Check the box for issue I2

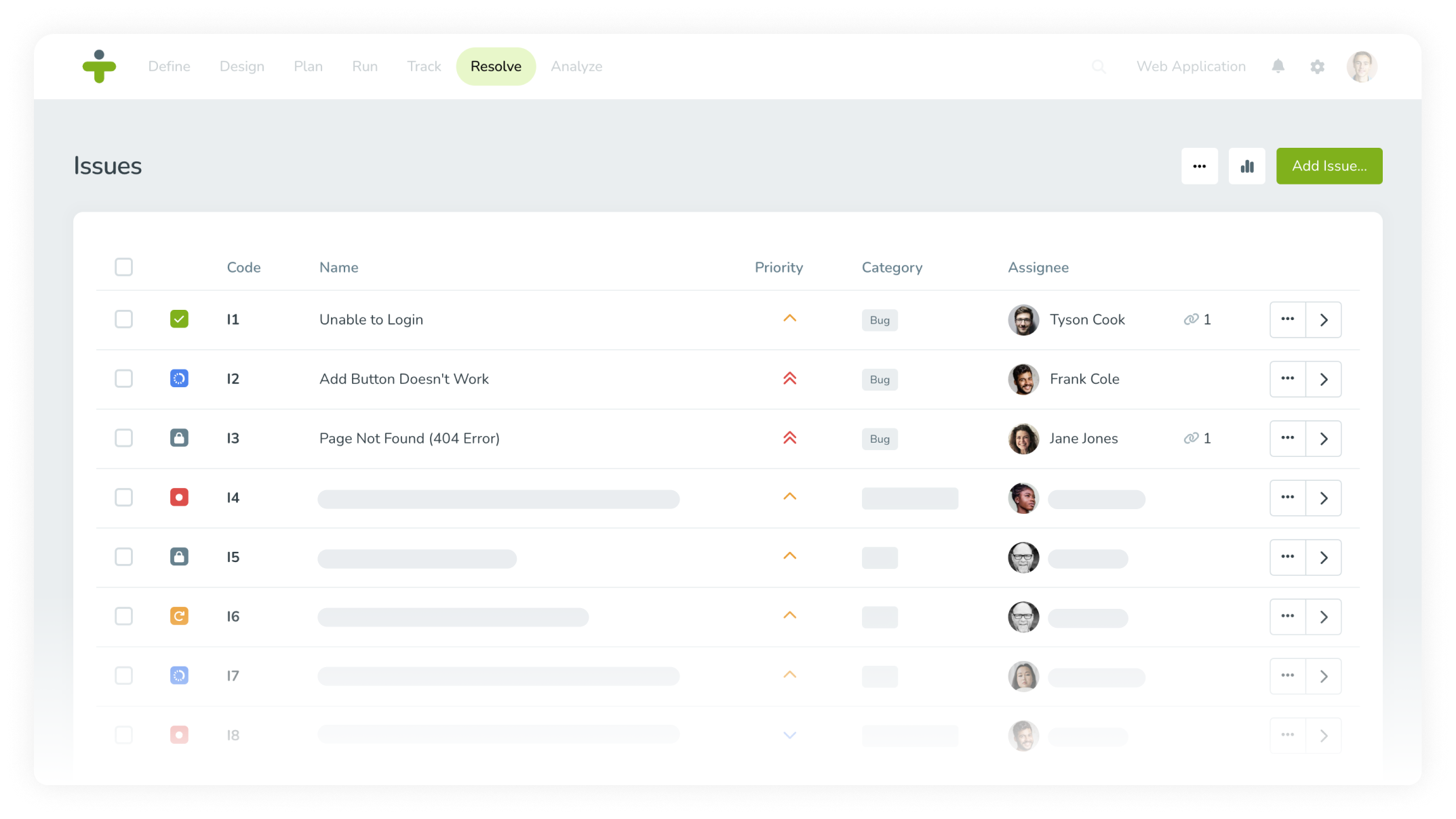point(123,378)
